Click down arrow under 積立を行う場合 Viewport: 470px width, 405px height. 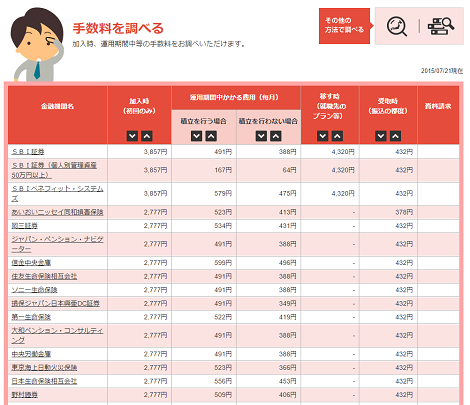(x=197, y=136)
